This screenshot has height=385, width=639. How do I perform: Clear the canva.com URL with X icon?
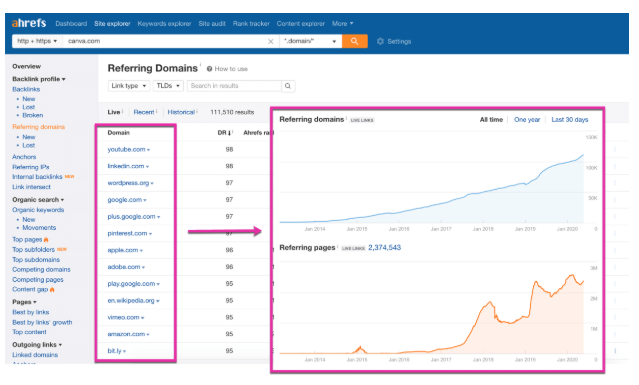point(271,41)
